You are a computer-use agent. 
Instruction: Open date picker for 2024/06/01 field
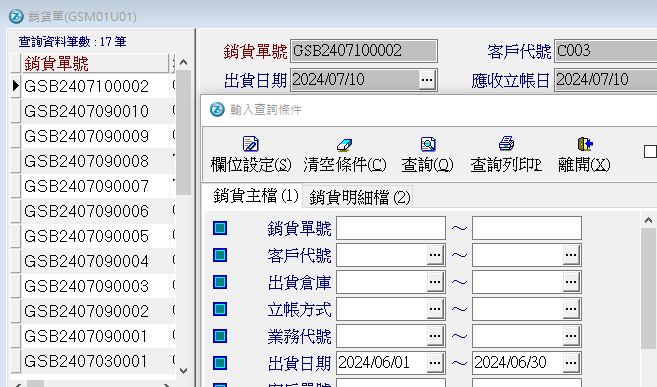coord(435,363)
